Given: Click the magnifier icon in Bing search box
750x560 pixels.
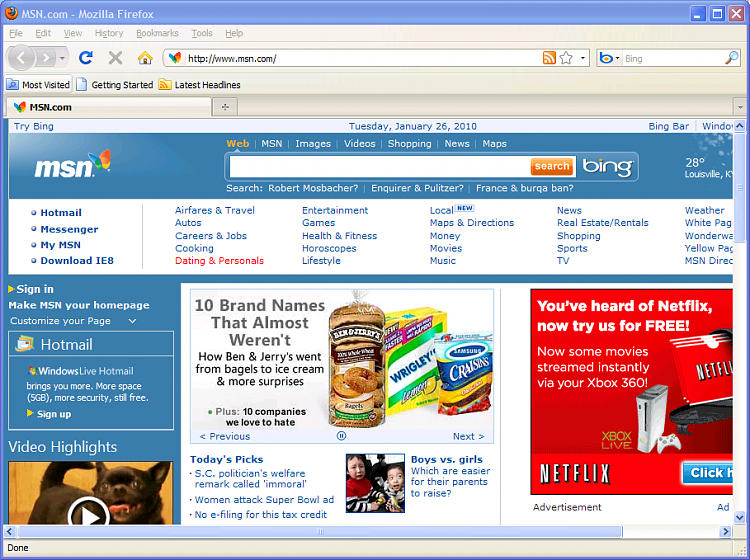Looking at the screenshot, I should tap(732, 58).
